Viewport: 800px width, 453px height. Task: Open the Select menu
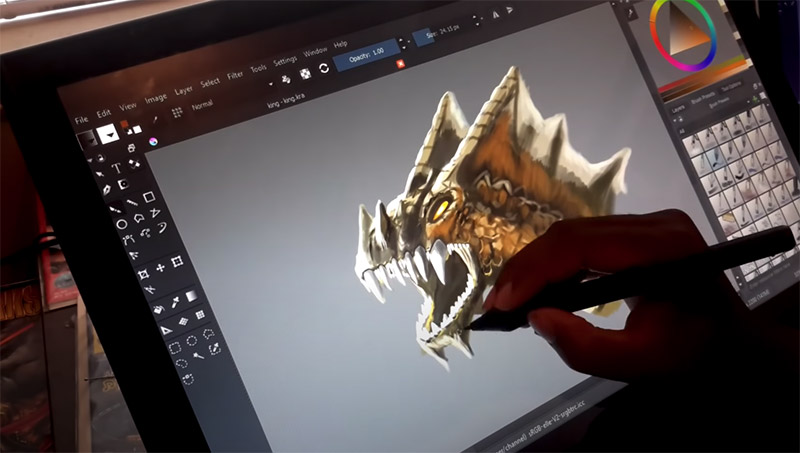[210, 82]
